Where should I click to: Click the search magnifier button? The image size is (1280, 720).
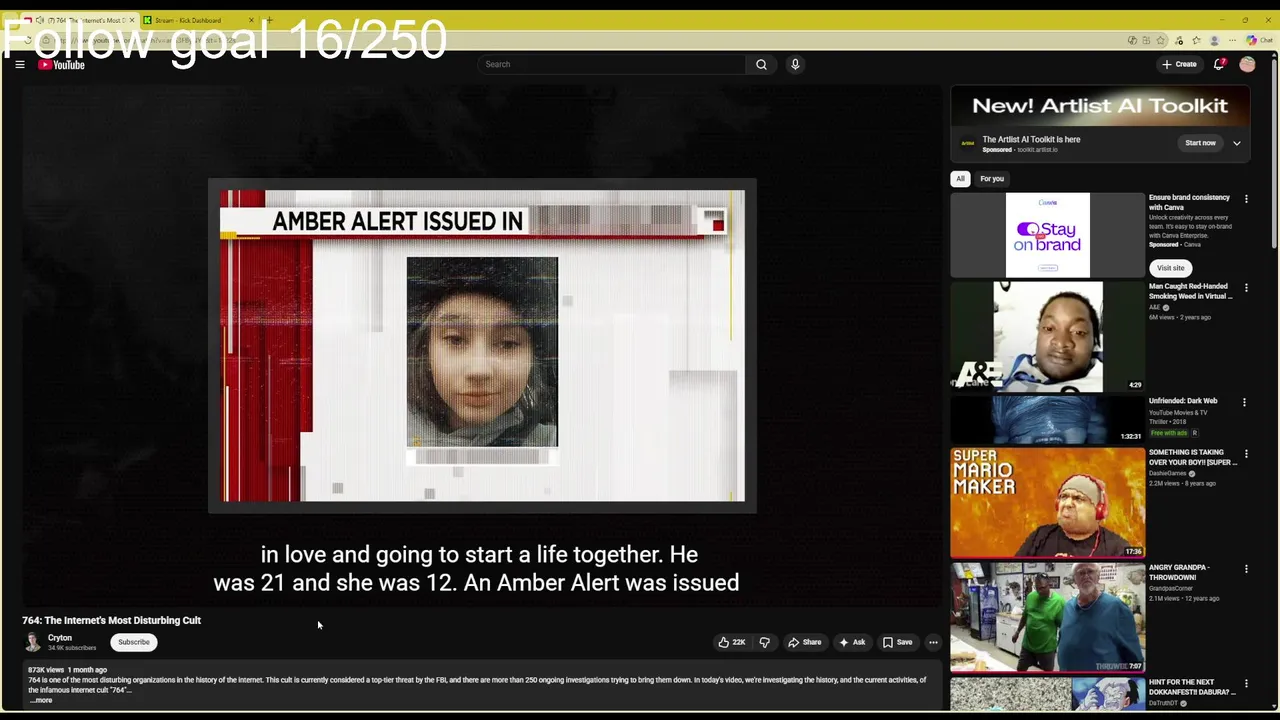click(761, 64)
